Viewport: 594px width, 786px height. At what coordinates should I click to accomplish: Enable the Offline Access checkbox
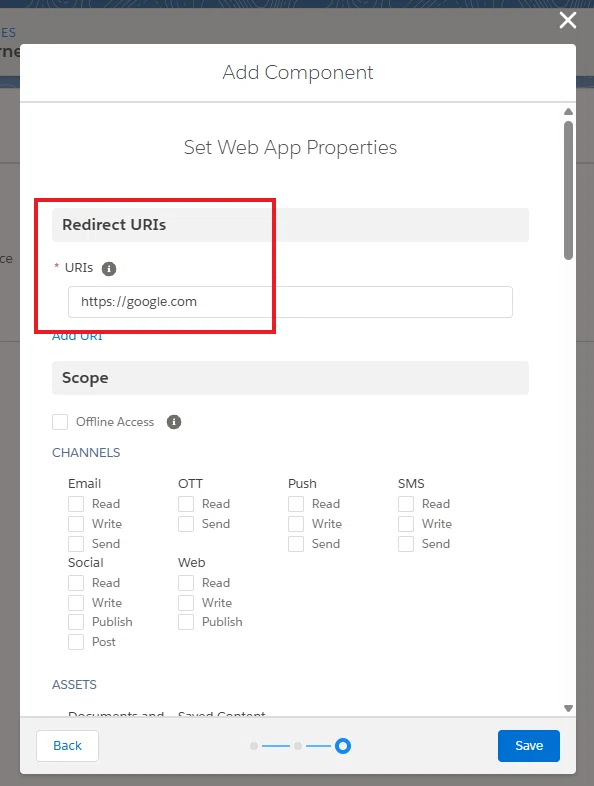coord(60,422)
